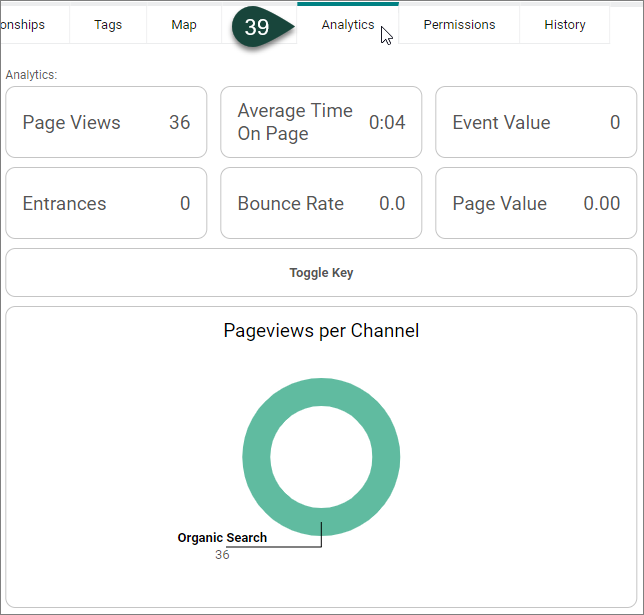Screen dimensions: 644x615
Task: Click the Analytics section heading label
Action: [31, 75]
